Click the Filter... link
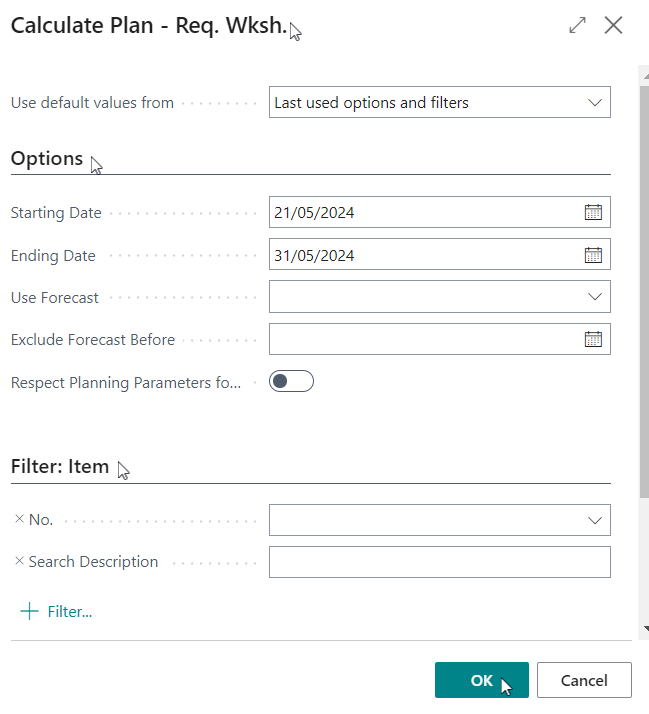649x714 pixels. (x=70, y=612)
